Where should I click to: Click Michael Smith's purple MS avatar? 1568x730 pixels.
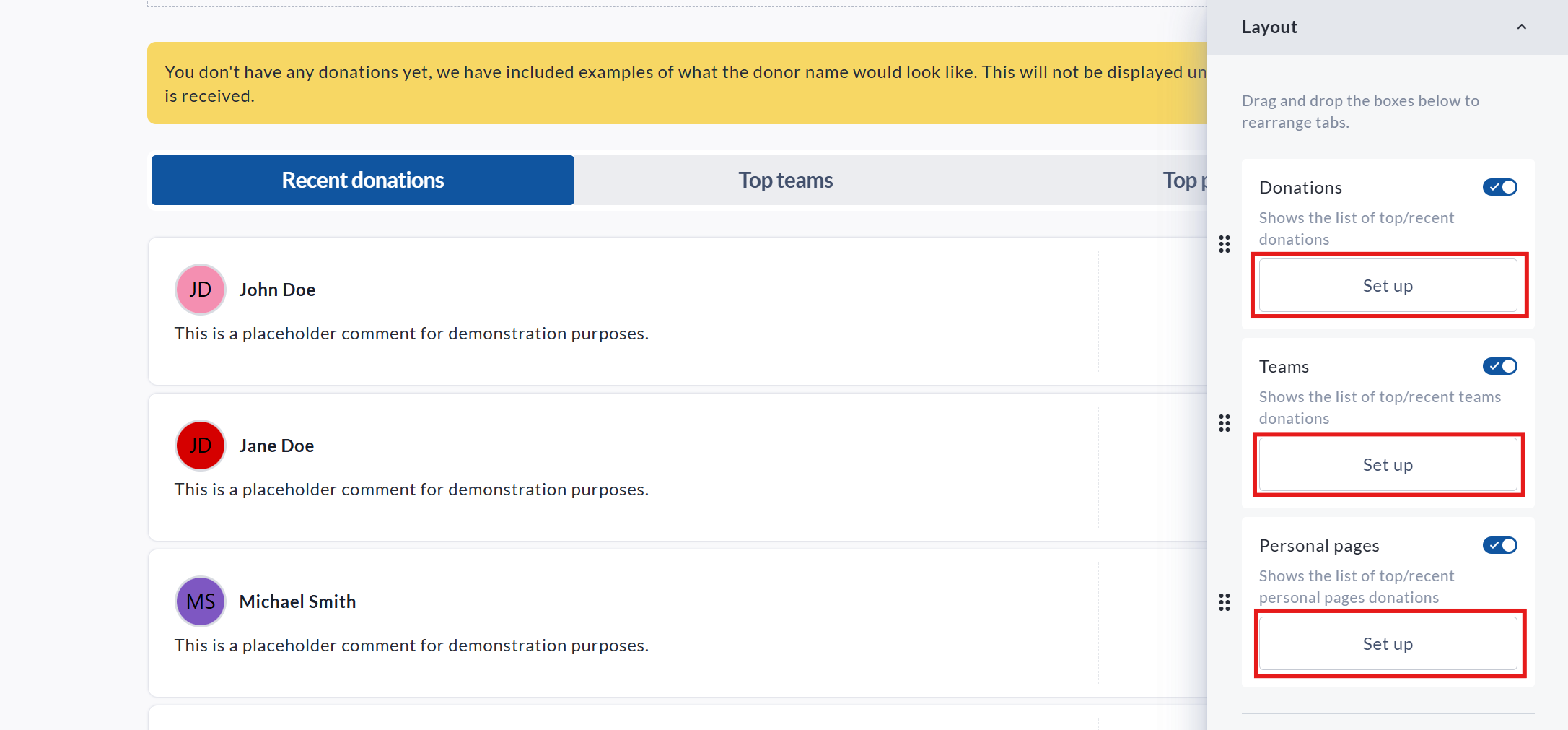(201, 601)
